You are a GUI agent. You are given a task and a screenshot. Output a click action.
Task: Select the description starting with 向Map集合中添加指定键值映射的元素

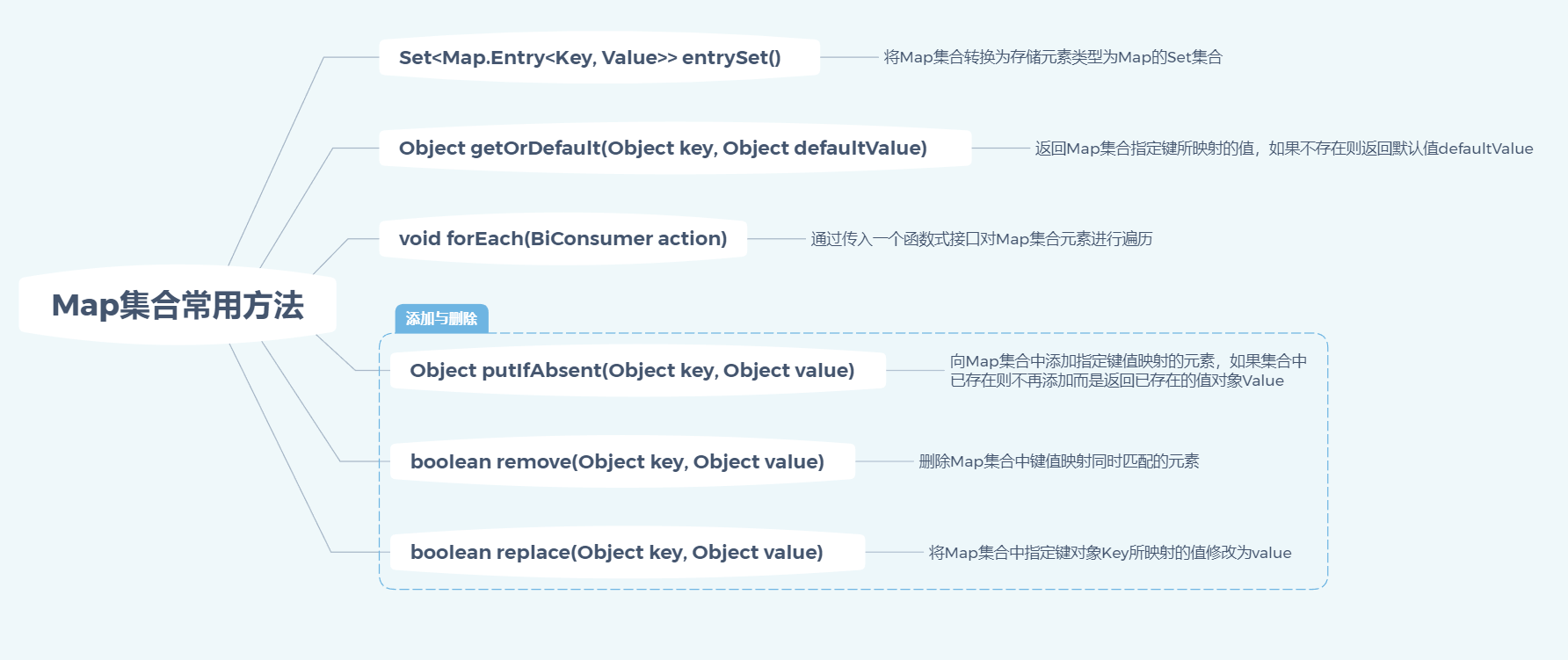pyautogui.click(x=1129, y=371)
